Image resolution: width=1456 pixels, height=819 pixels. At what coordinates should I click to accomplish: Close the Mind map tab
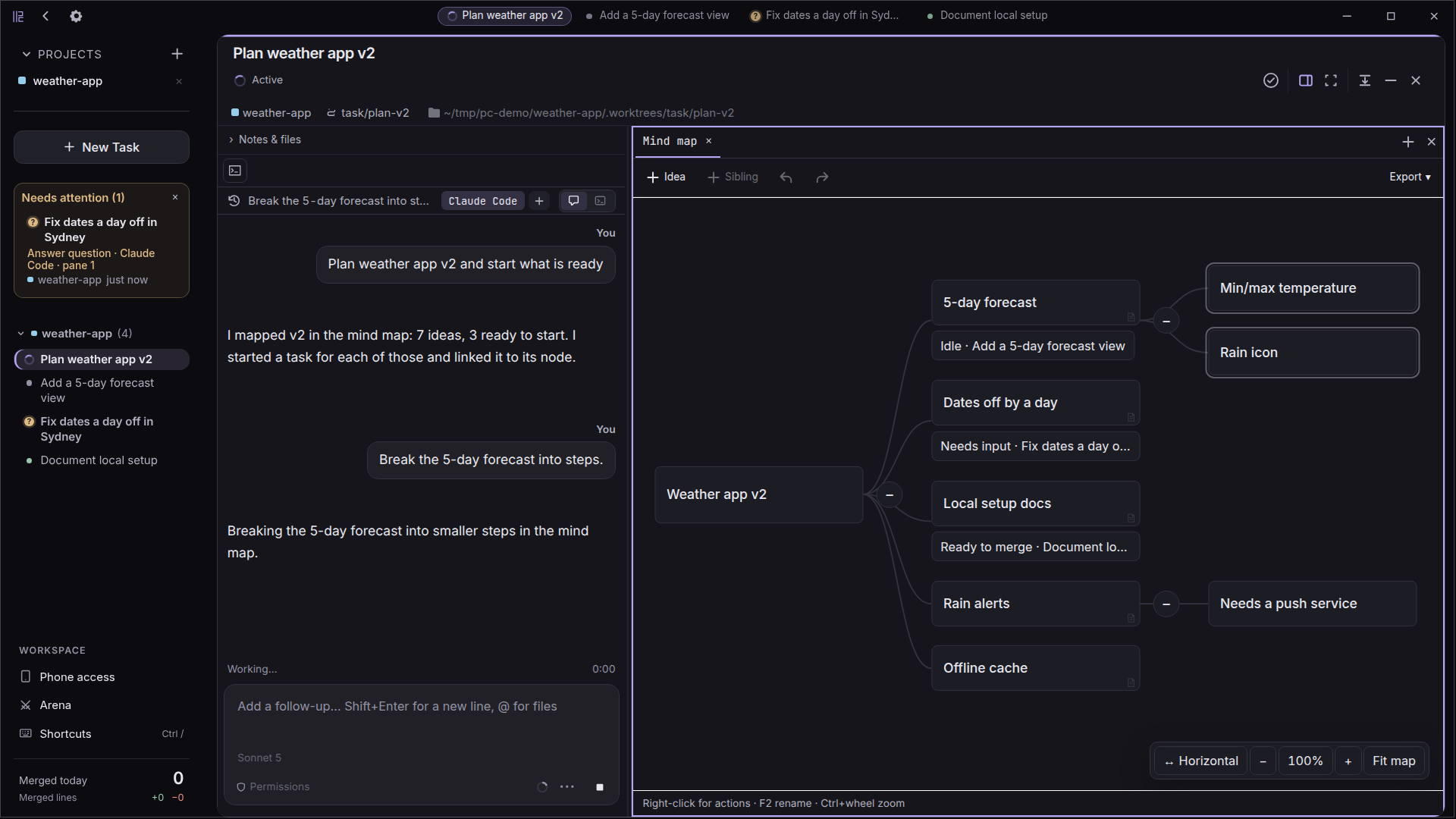(x=709, y=141)
